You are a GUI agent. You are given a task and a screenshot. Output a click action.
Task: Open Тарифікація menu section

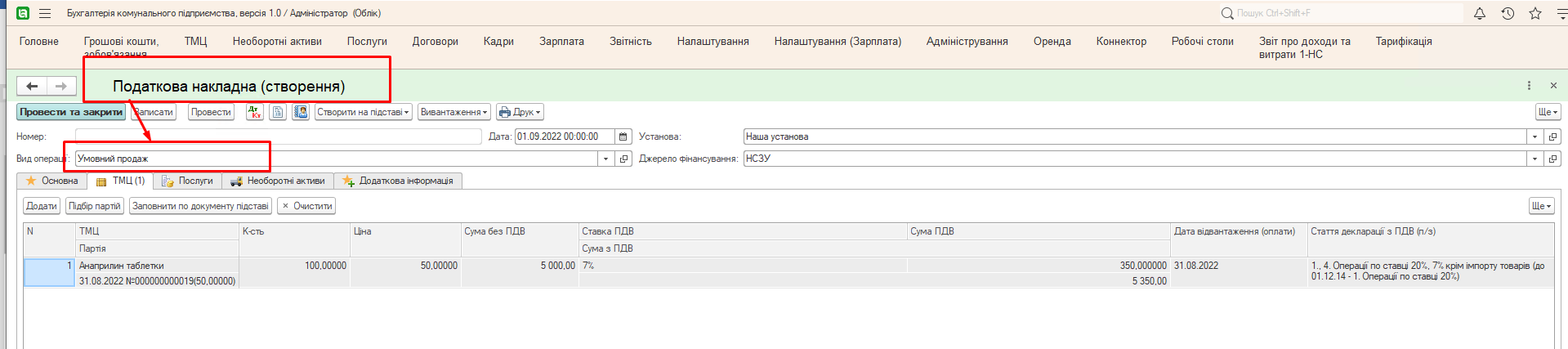tap(1403, 42)
